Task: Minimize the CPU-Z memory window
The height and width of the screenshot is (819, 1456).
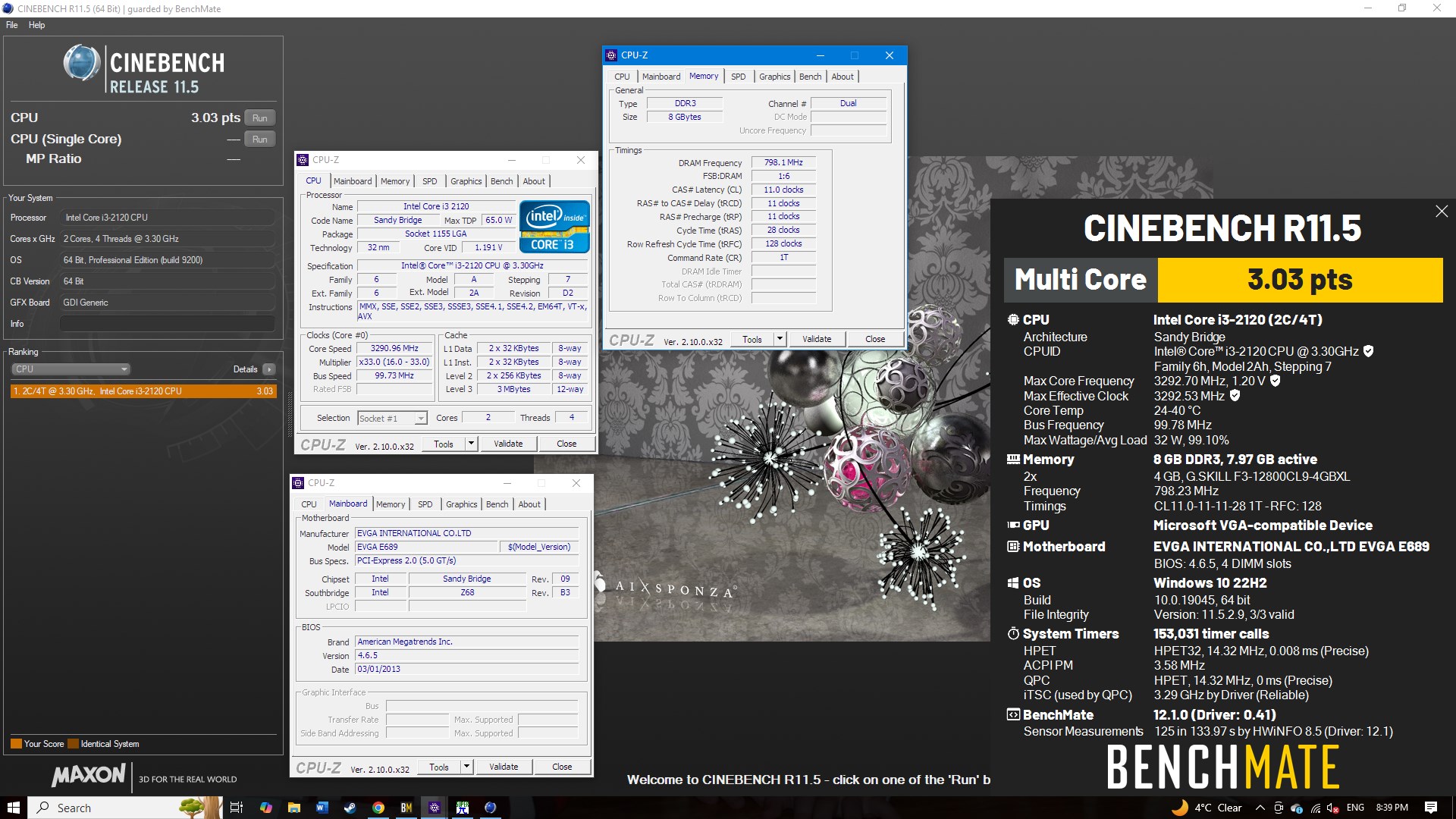Action: [820, 55]
